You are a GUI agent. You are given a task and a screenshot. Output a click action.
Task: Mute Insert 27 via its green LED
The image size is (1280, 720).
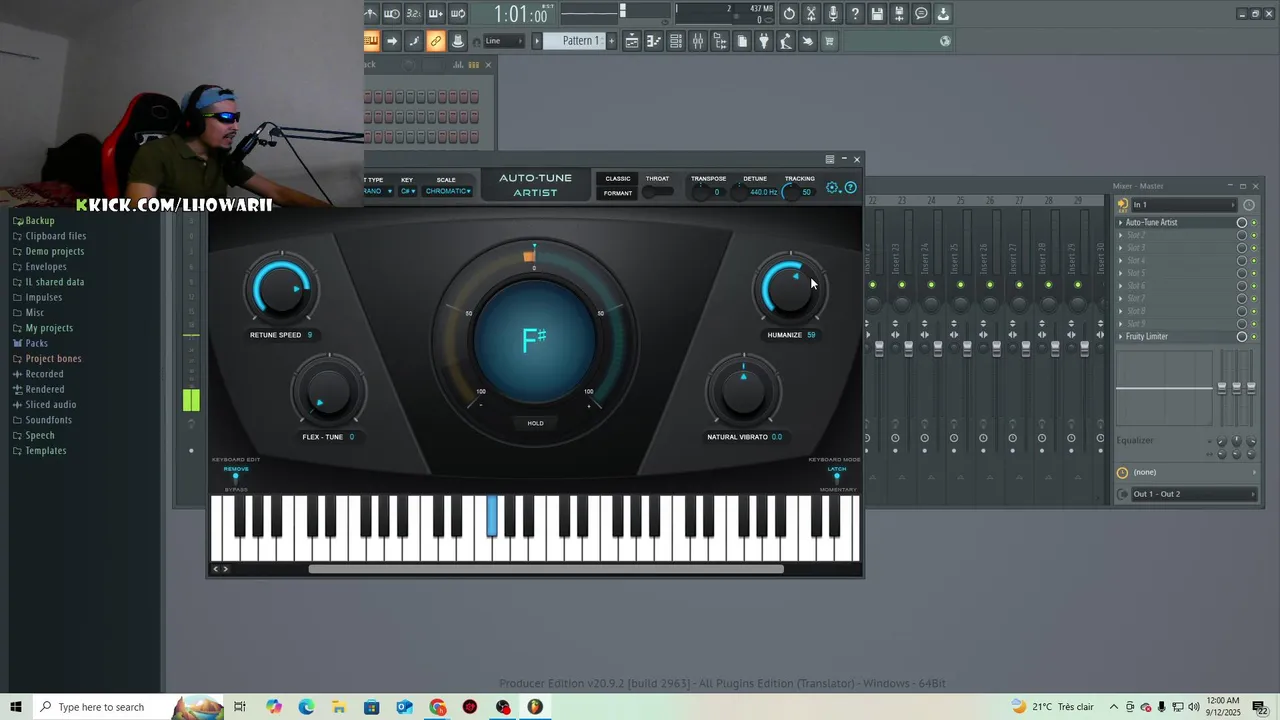tap(1019, 285)
